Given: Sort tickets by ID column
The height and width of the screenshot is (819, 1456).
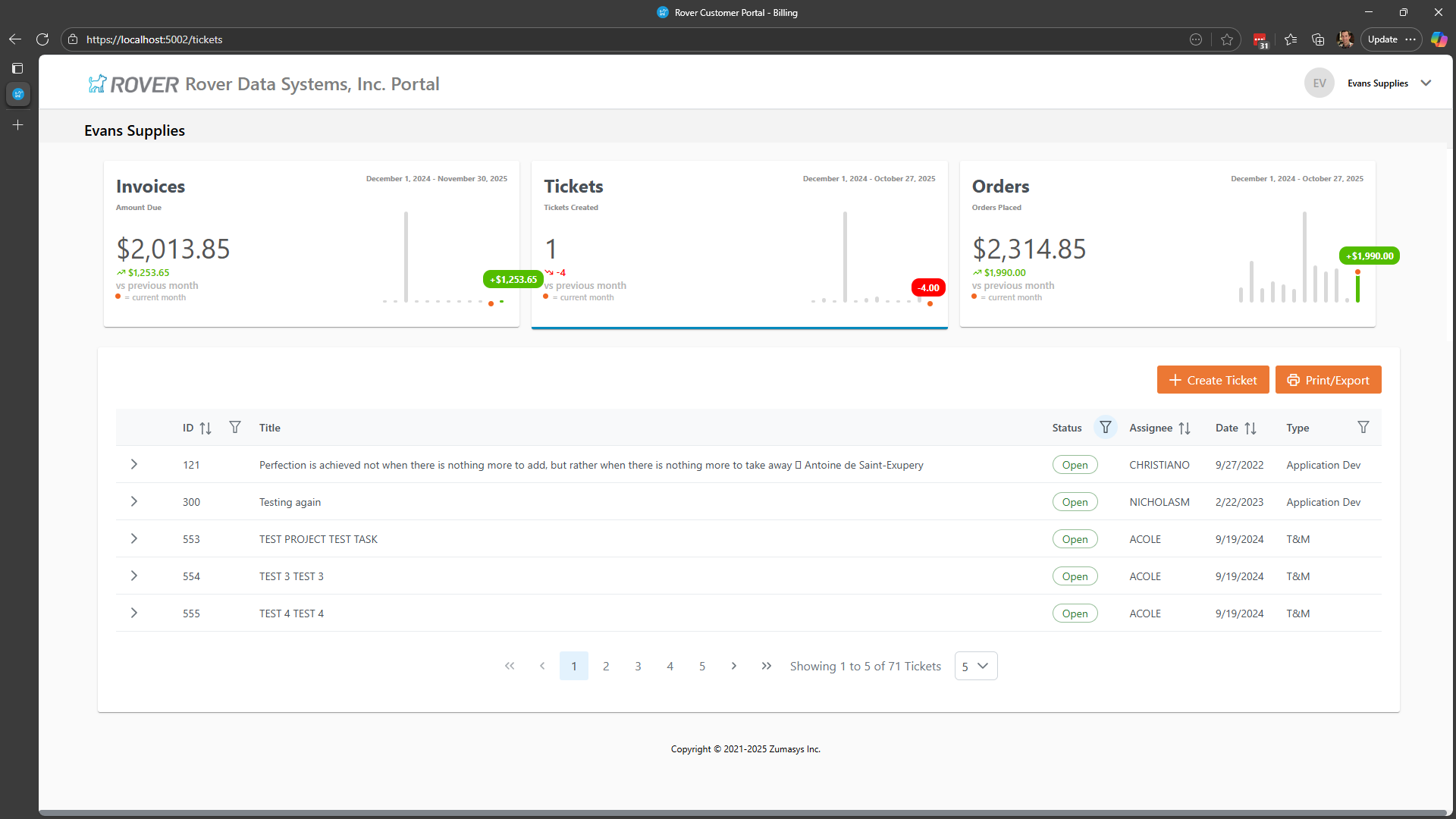Looking at the screenshot, I should (x=205, y=428).
